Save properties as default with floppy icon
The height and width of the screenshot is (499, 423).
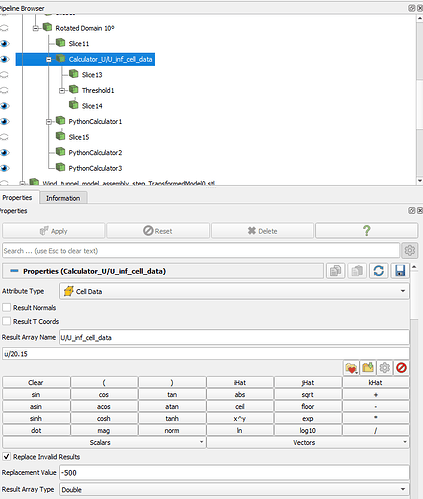[400, 271]
